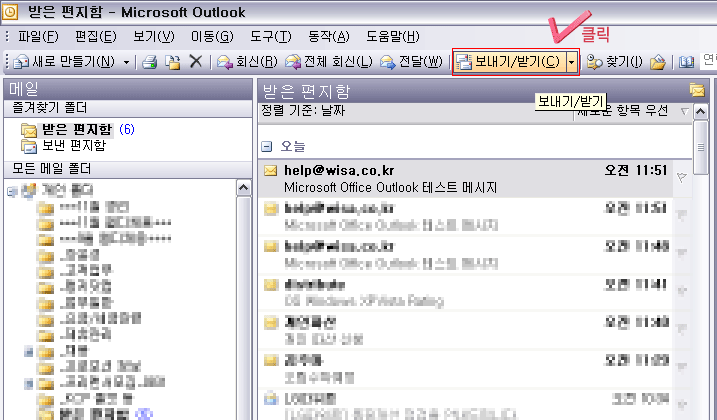Open the 동작(A) menu
Image resolution: width=717 pixels, height=420 pixels.
328,36
